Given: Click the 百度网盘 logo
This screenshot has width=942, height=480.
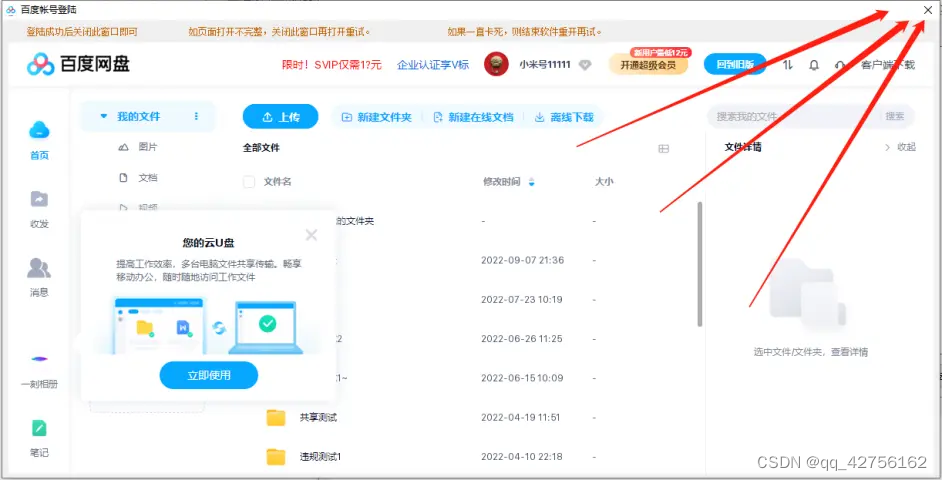Looking at the screenshot, I should coord(78,64).
